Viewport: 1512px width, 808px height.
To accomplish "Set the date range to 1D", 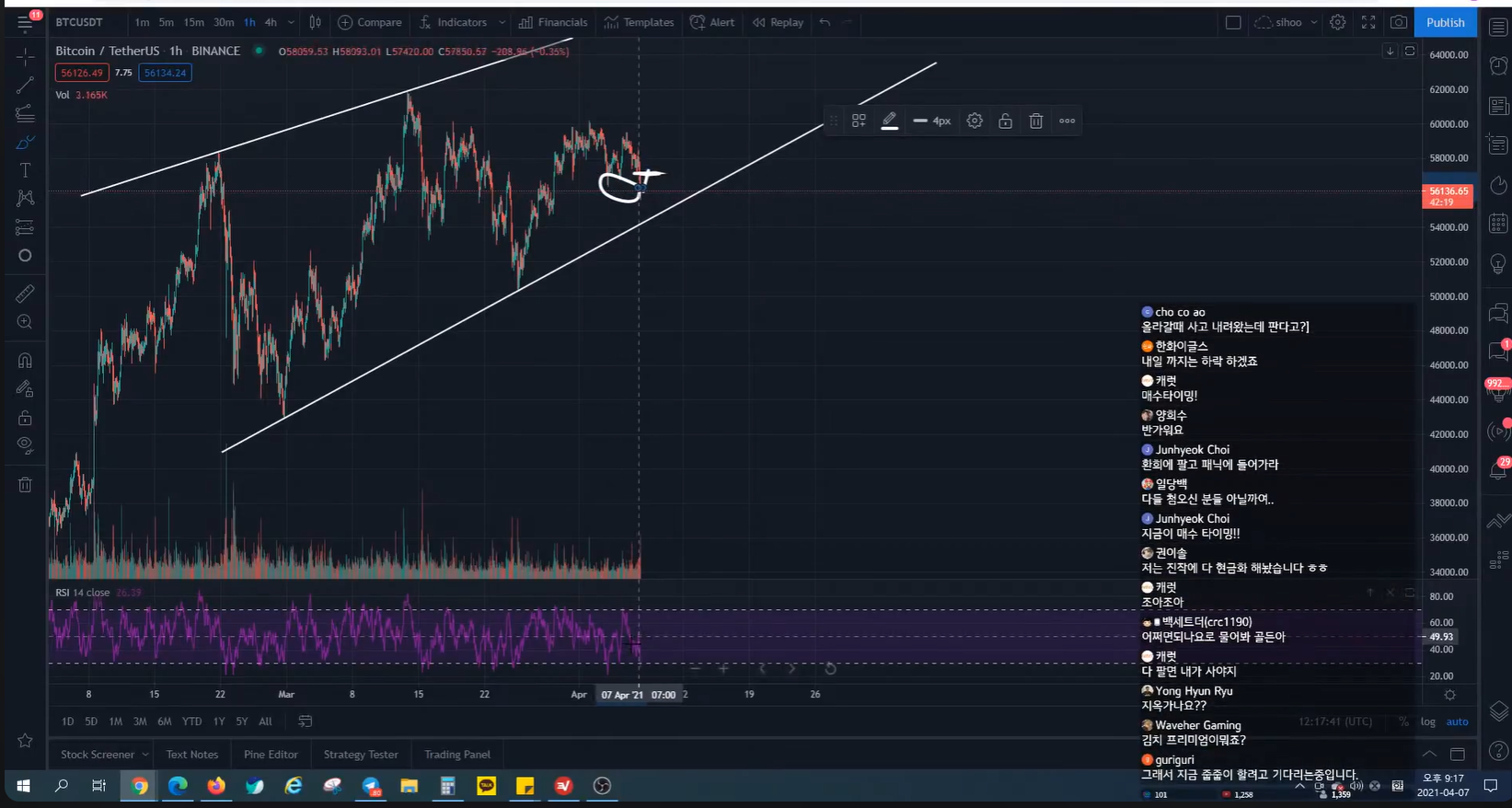I will (x=67, y=721).
